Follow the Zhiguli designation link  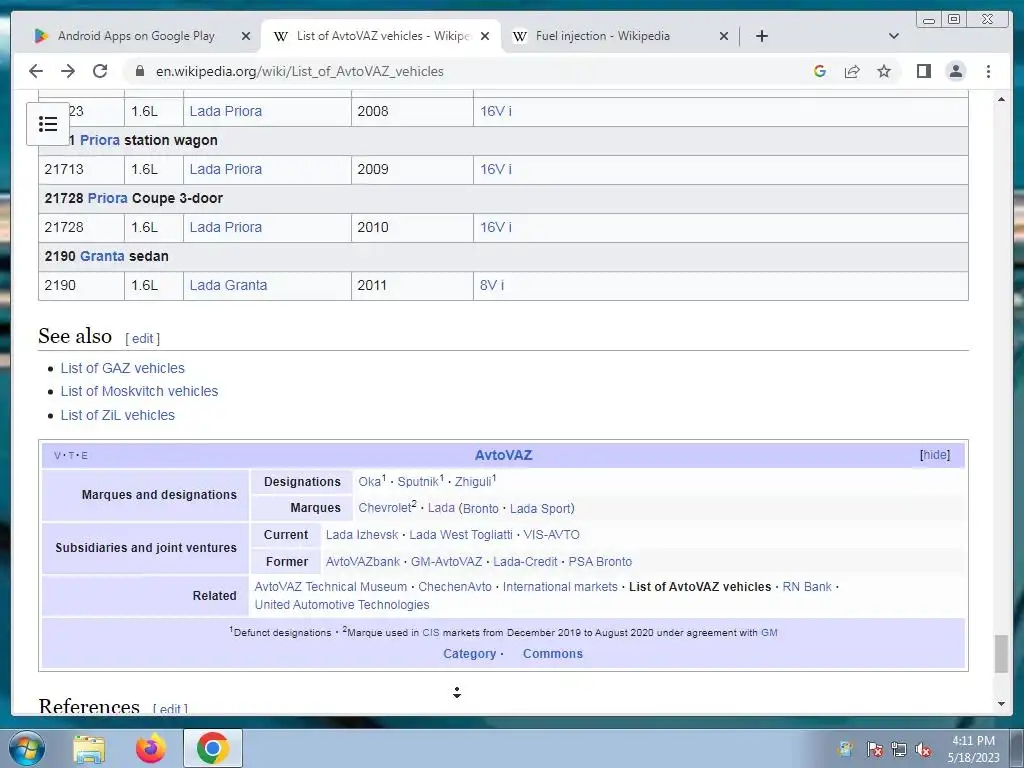tap(473, 482)
